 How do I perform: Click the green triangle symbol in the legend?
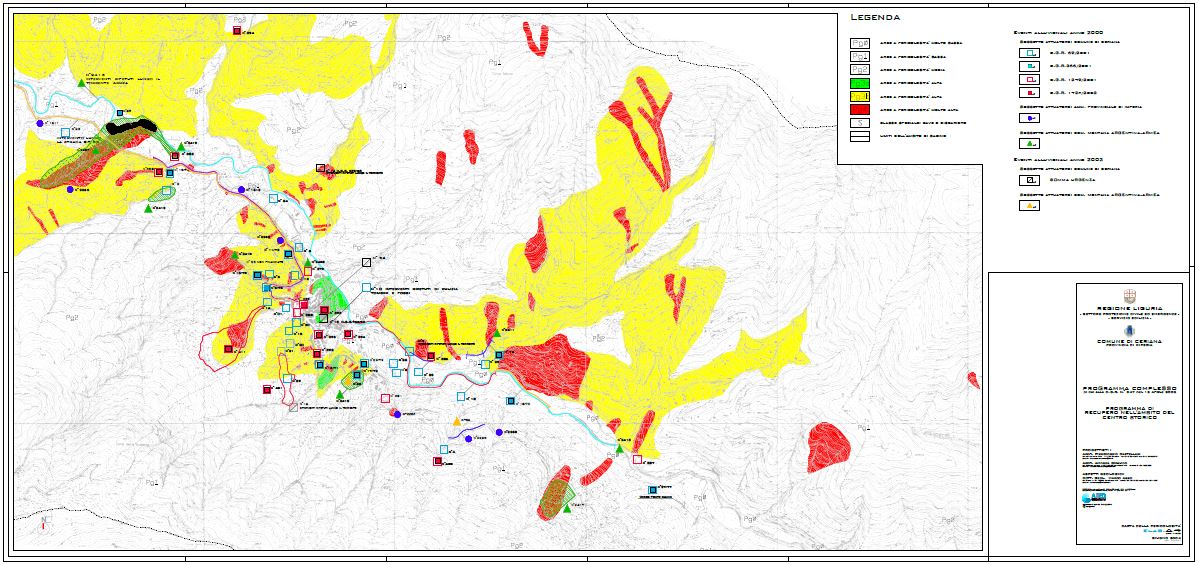pos(1029,143)
